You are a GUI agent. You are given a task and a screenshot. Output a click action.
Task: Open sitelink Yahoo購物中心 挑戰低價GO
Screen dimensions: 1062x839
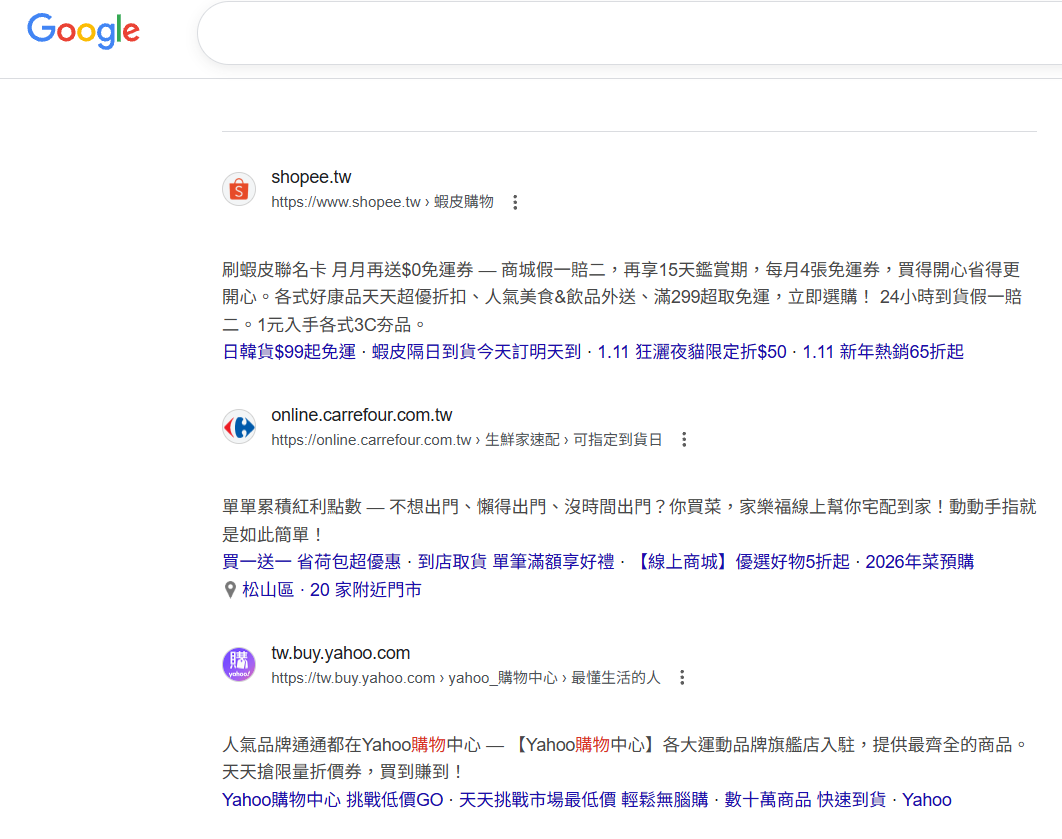click(x=333, y=800)
